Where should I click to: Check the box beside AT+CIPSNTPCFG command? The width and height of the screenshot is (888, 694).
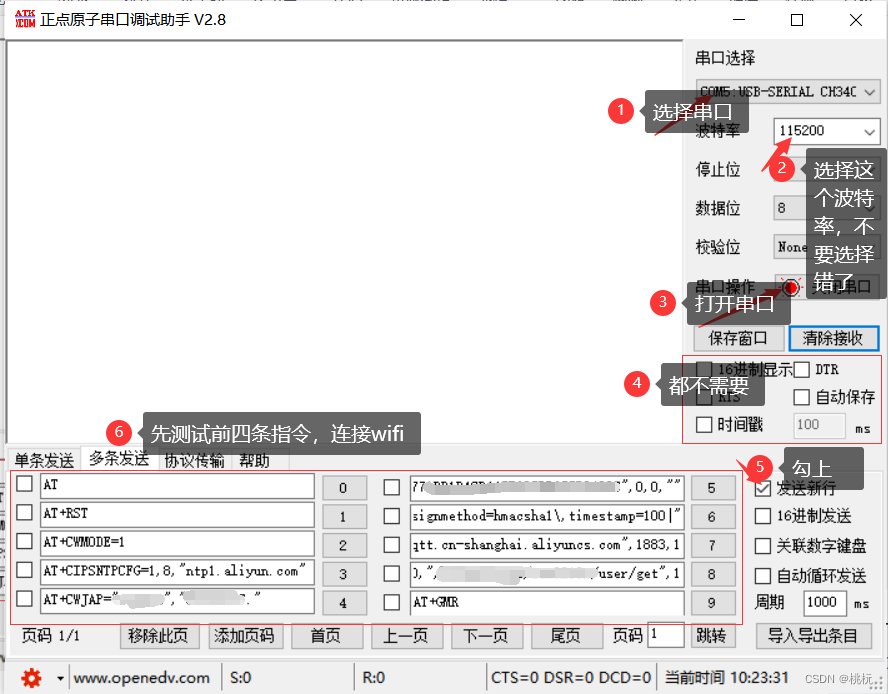tap(24, 570)
